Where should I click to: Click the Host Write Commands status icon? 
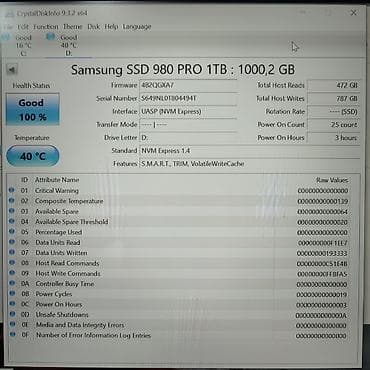[12, 273]
